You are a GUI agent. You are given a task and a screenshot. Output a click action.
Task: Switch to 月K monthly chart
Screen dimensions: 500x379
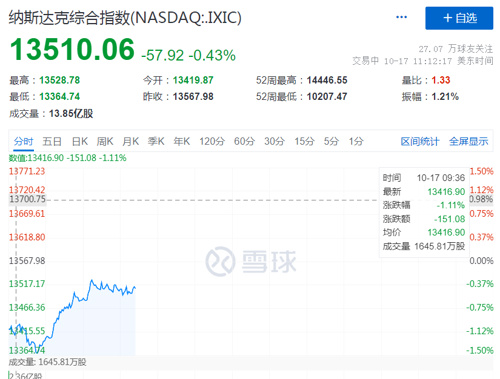(x=130, y=141)
